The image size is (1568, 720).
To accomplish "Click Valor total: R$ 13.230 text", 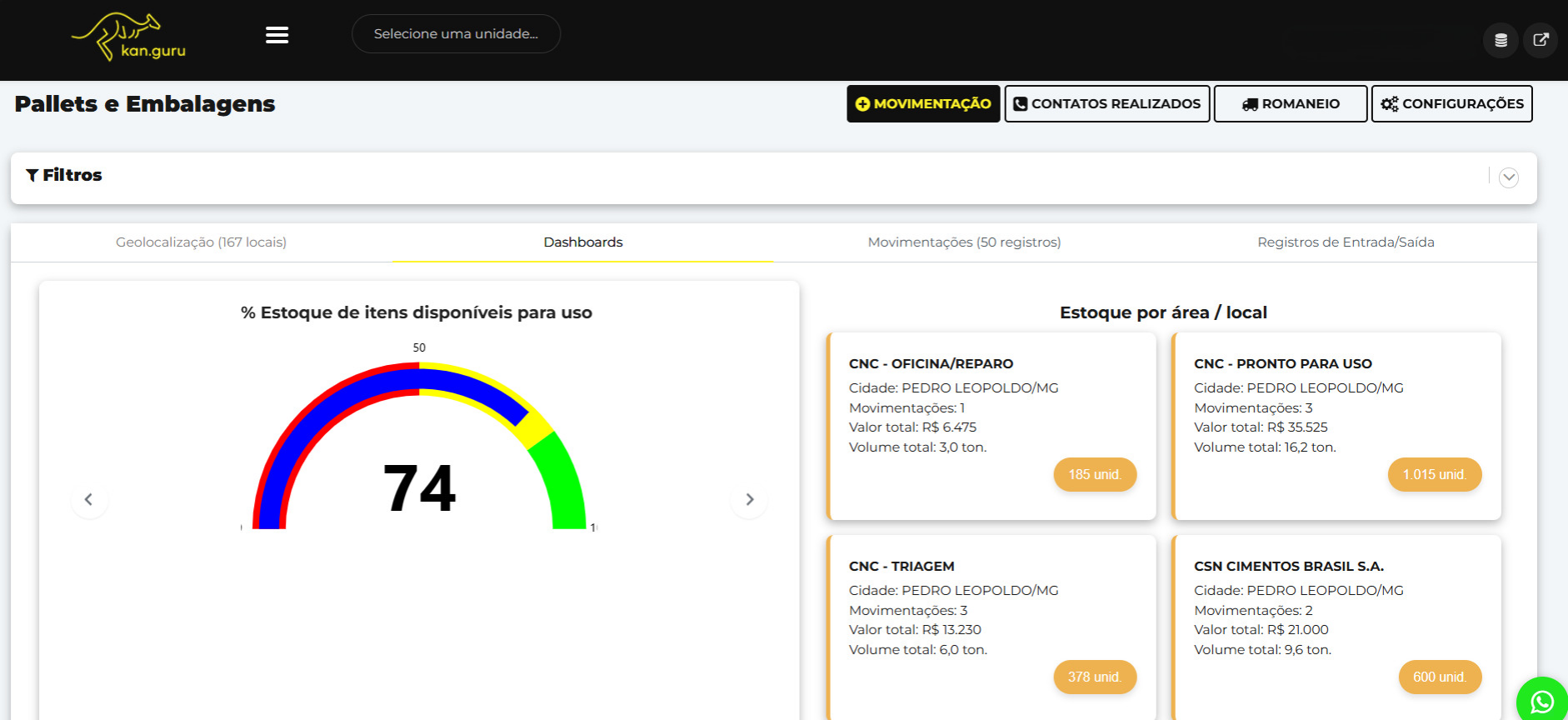I will pyautogui.click(x=915, y=629).
